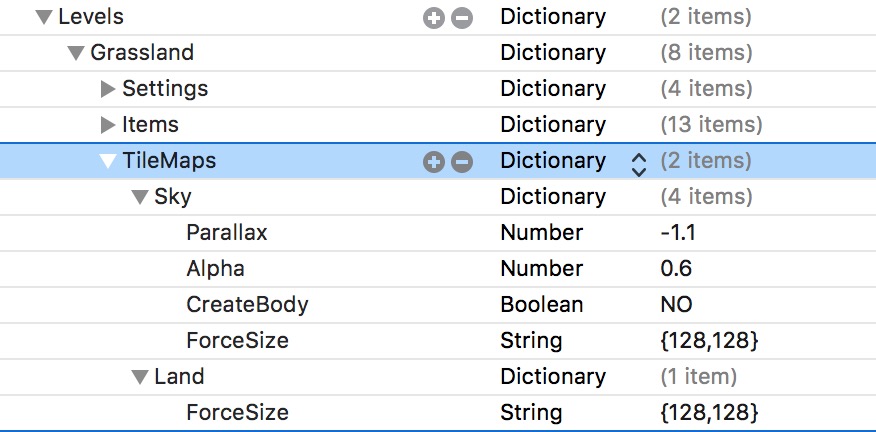Remove the TileMaps entry with minus button
876x432 pixels.
(x=461, y=161)
